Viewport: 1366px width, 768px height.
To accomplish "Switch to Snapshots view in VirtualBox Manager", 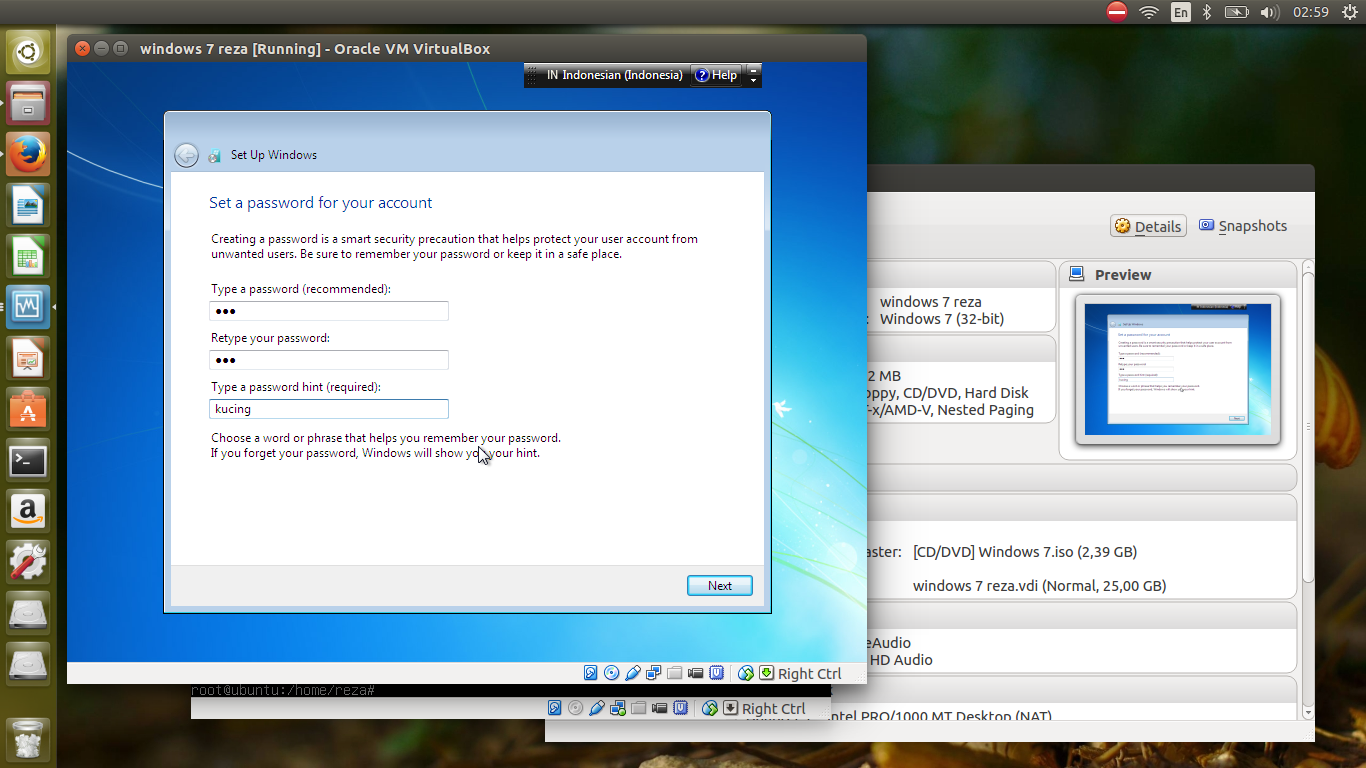I will (1243, 226).
